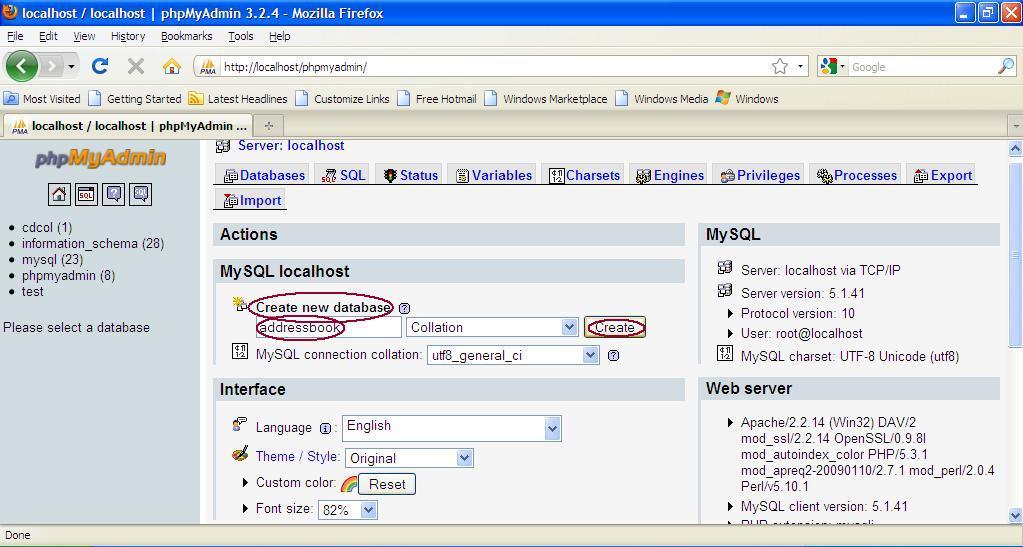Click the Language info icon
Screen dimensions: 1023x547
tap(325, 429)
